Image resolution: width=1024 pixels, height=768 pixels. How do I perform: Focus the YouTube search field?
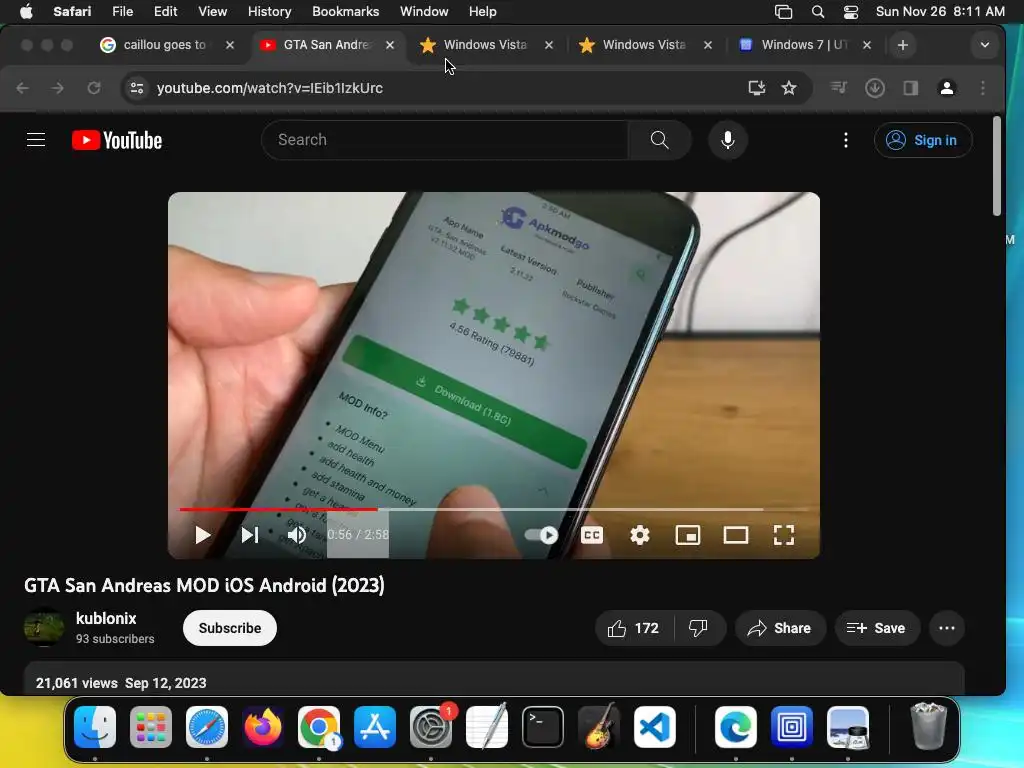tap(445, 140)
